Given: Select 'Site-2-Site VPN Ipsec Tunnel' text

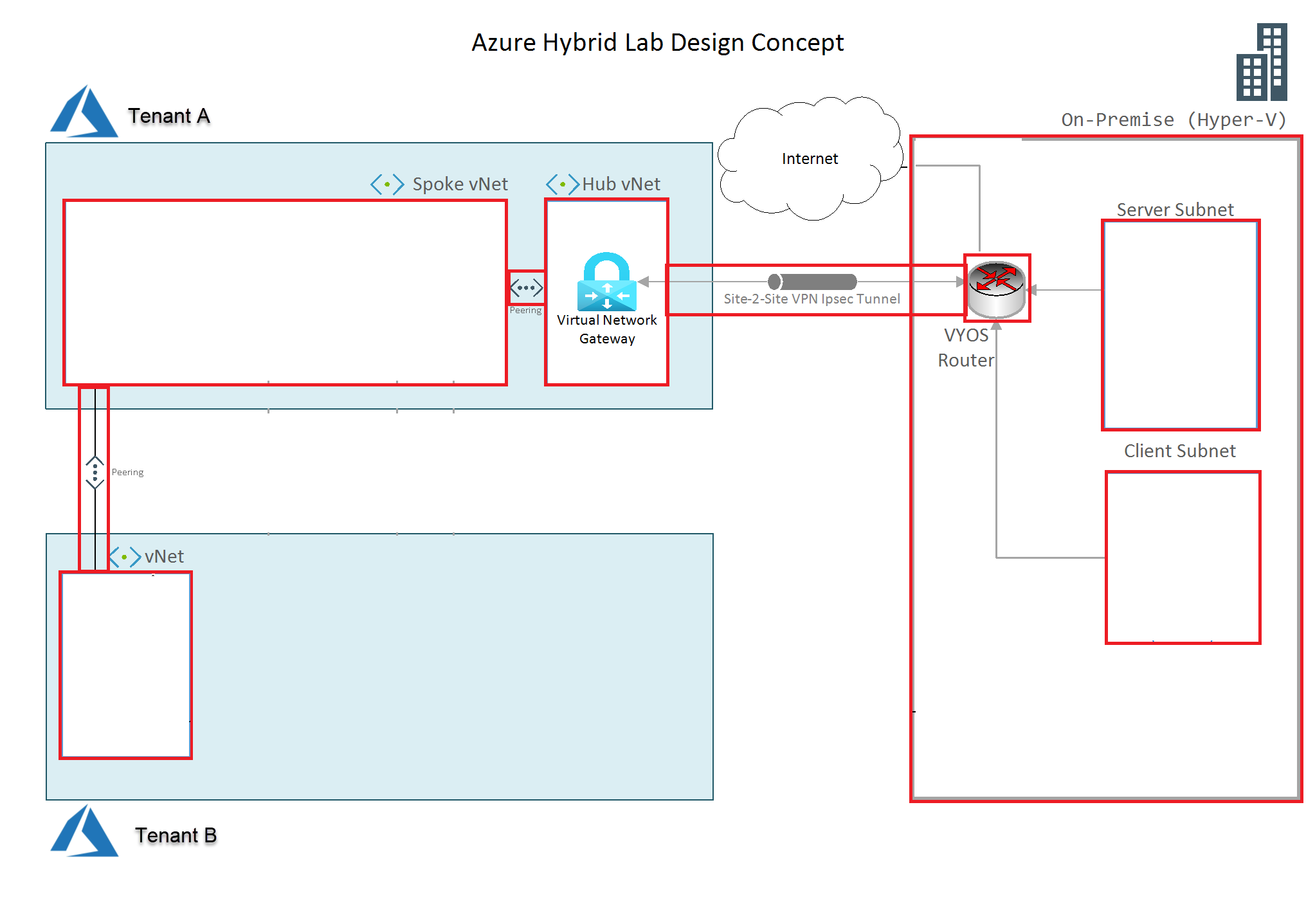Looking at the screenshot, I should pos(812,298).
